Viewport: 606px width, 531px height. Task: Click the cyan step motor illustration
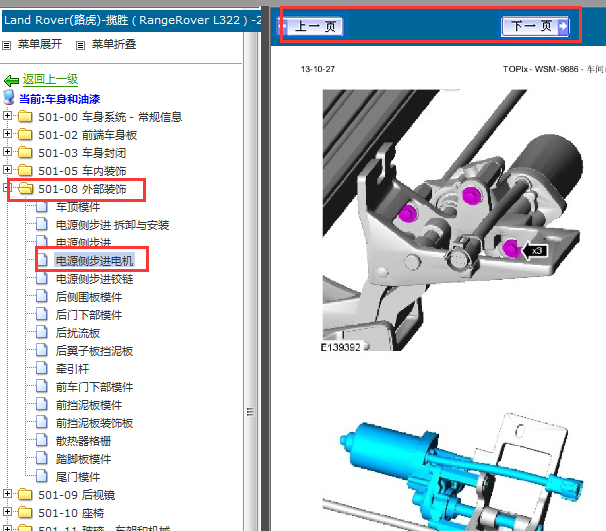(x=453, y=472)
